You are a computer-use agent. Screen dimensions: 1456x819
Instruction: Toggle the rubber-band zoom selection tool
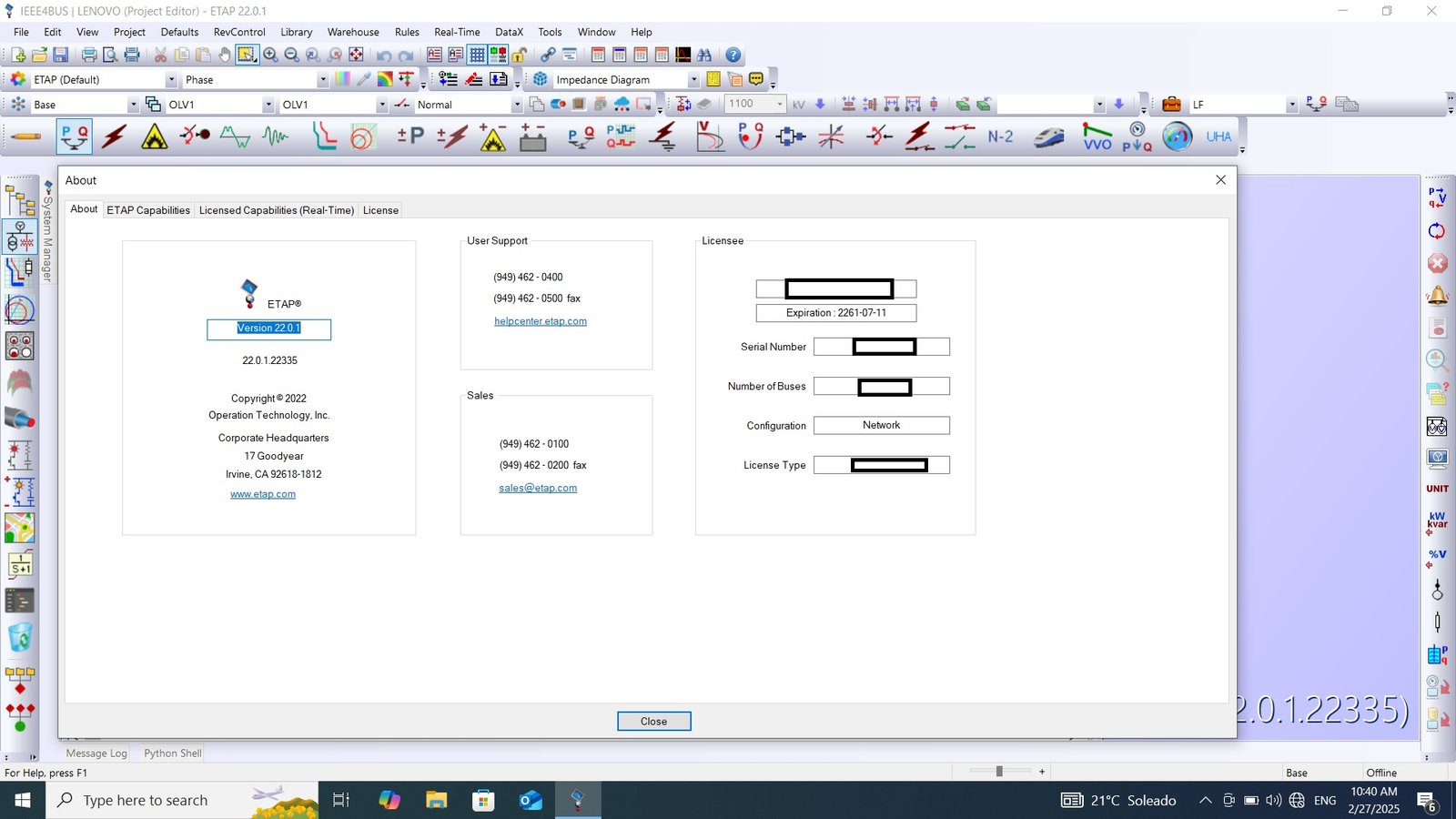pyautogui.click(x=247, y=56)
